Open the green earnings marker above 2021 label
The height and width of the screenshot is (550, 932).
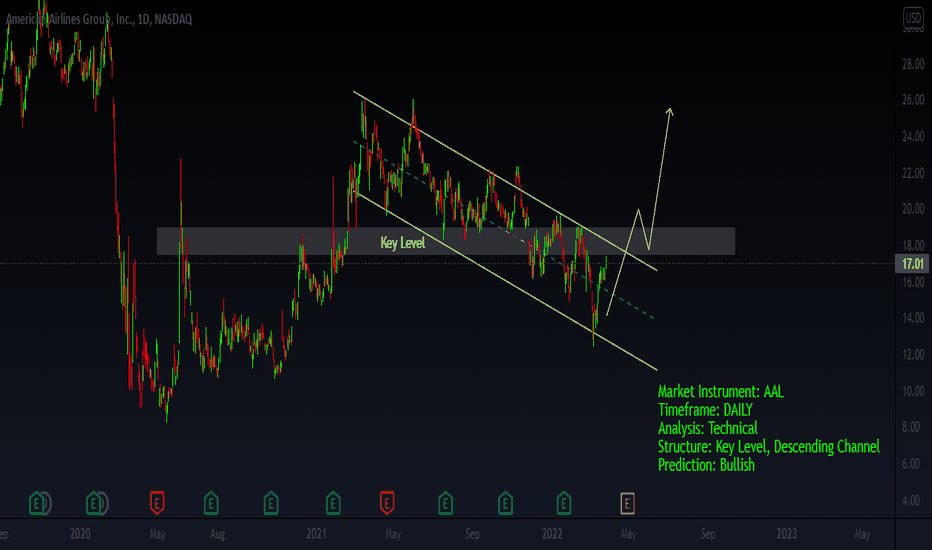coord(333,503)
